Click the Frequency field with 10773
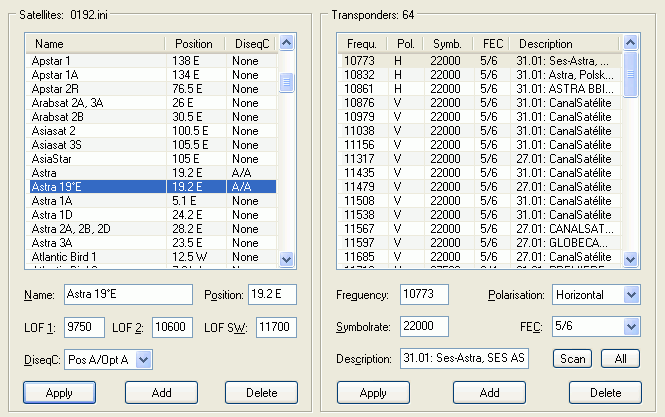This screenshot has width=665, height=417. point(424,294)
